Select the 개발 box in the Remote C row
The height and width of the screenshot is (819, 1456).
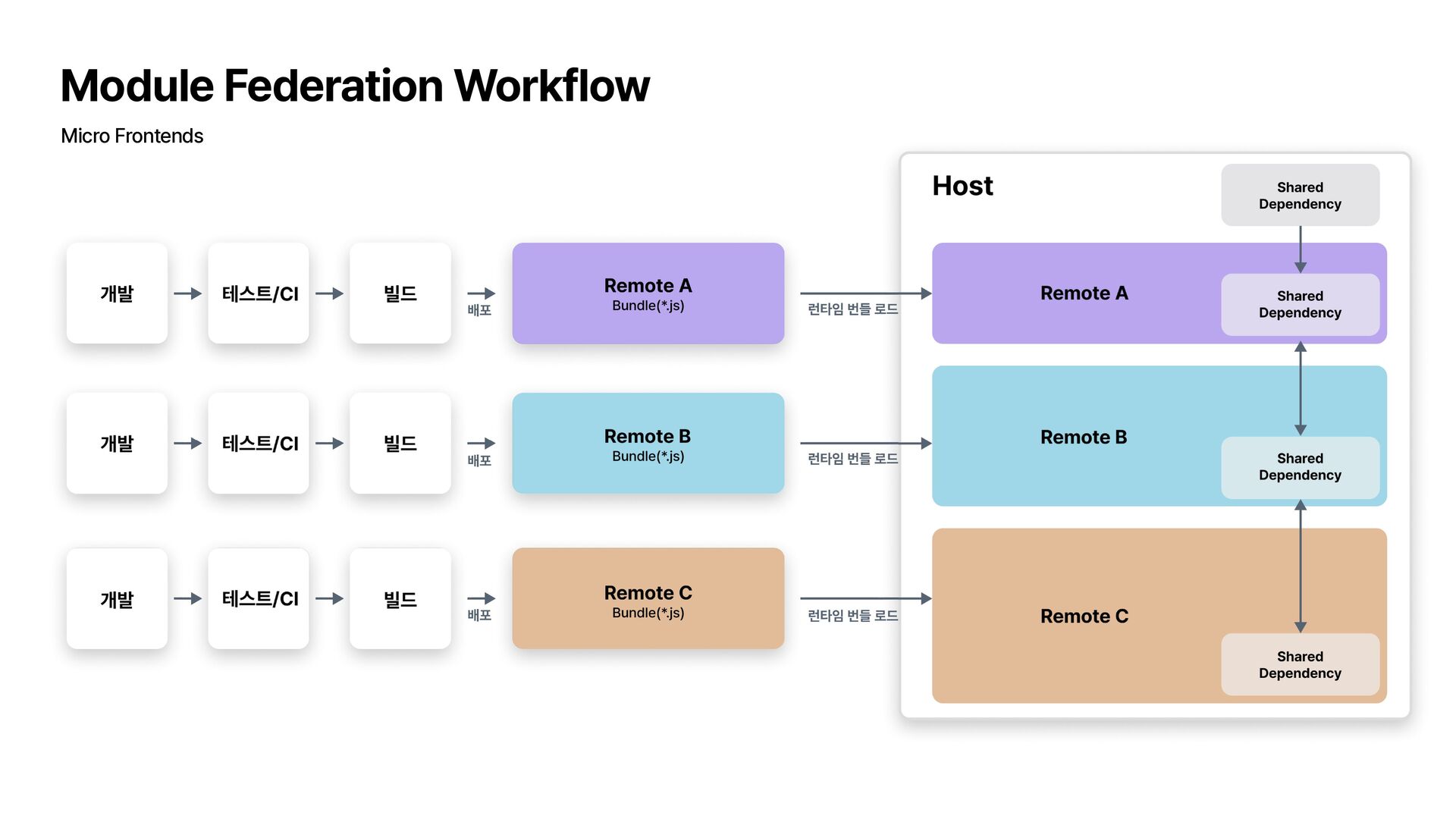click(x=117, y=598)
